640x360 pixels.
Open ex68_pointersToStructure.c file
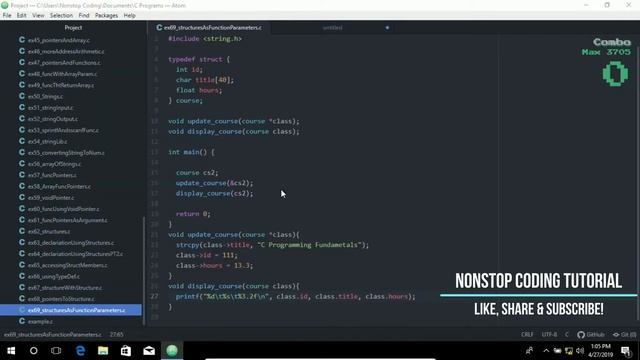click(x=61, y=299)
